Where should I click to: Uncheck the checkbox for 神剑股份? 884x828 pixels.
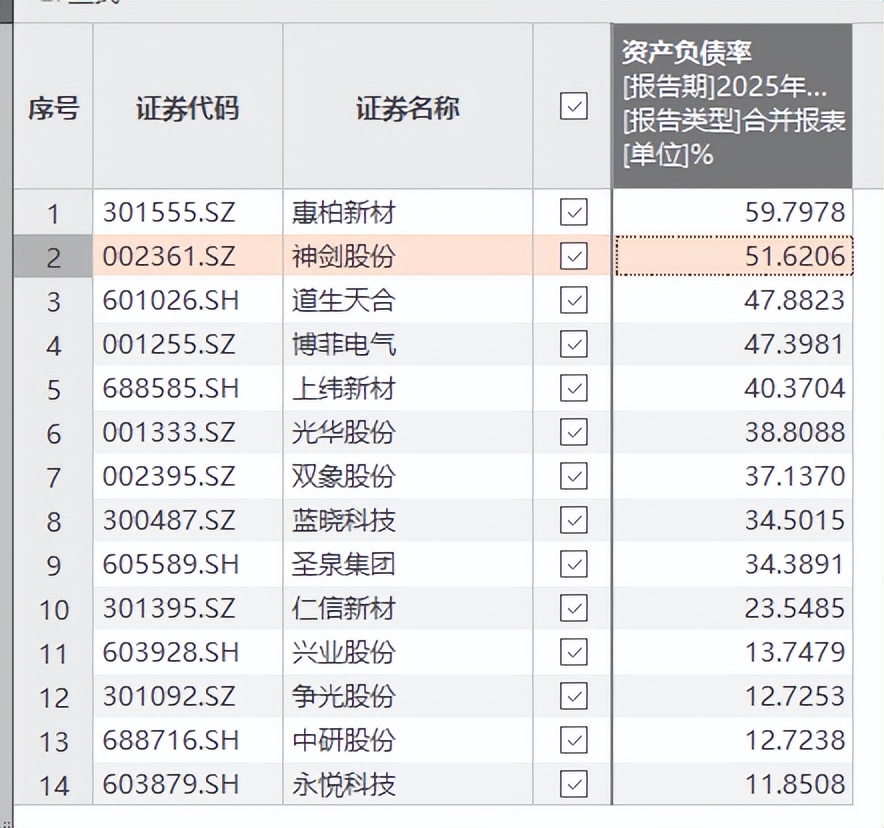(x=573, y=257)
